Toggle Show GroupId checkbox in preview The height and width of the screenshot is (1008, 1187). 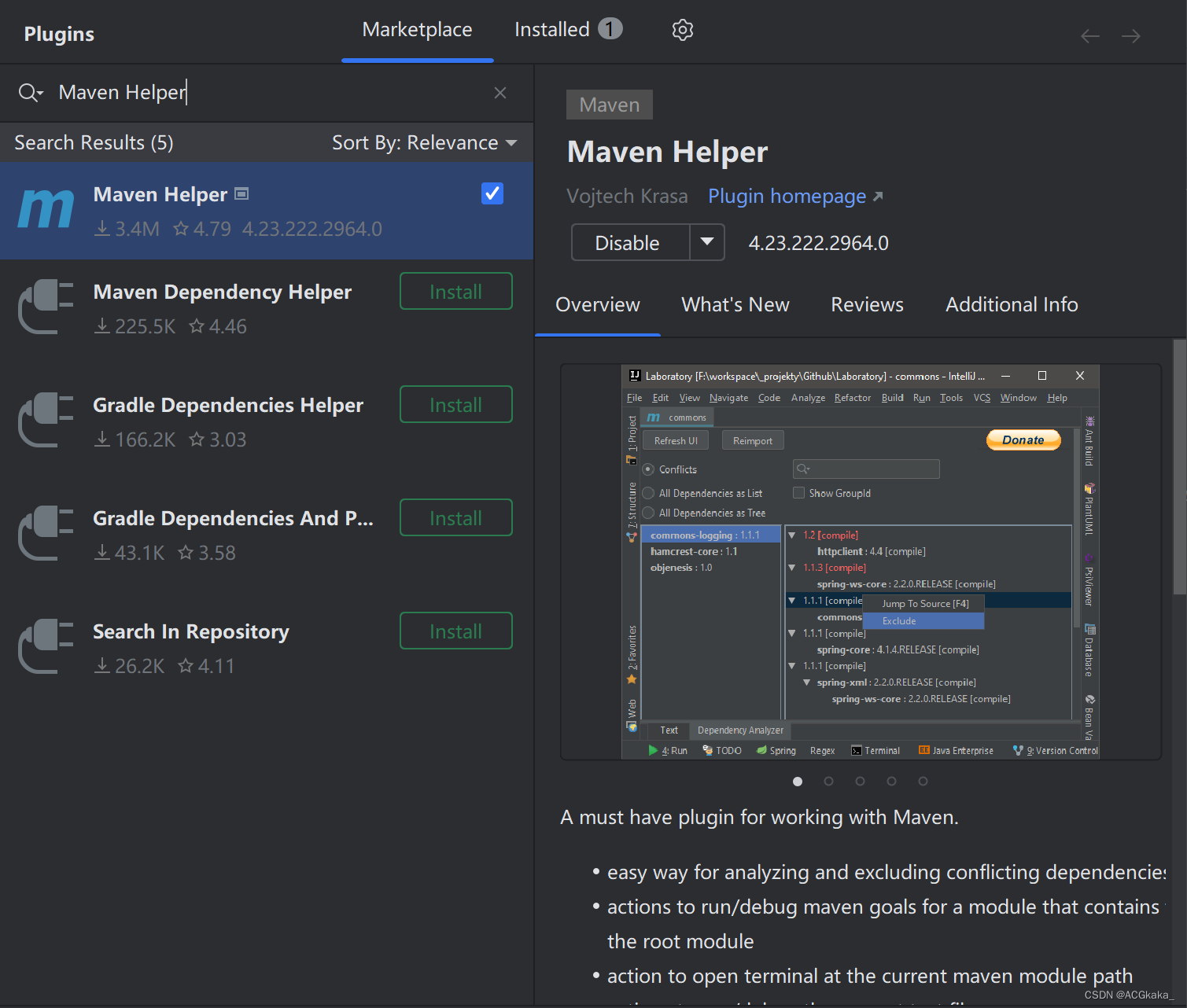799,493
